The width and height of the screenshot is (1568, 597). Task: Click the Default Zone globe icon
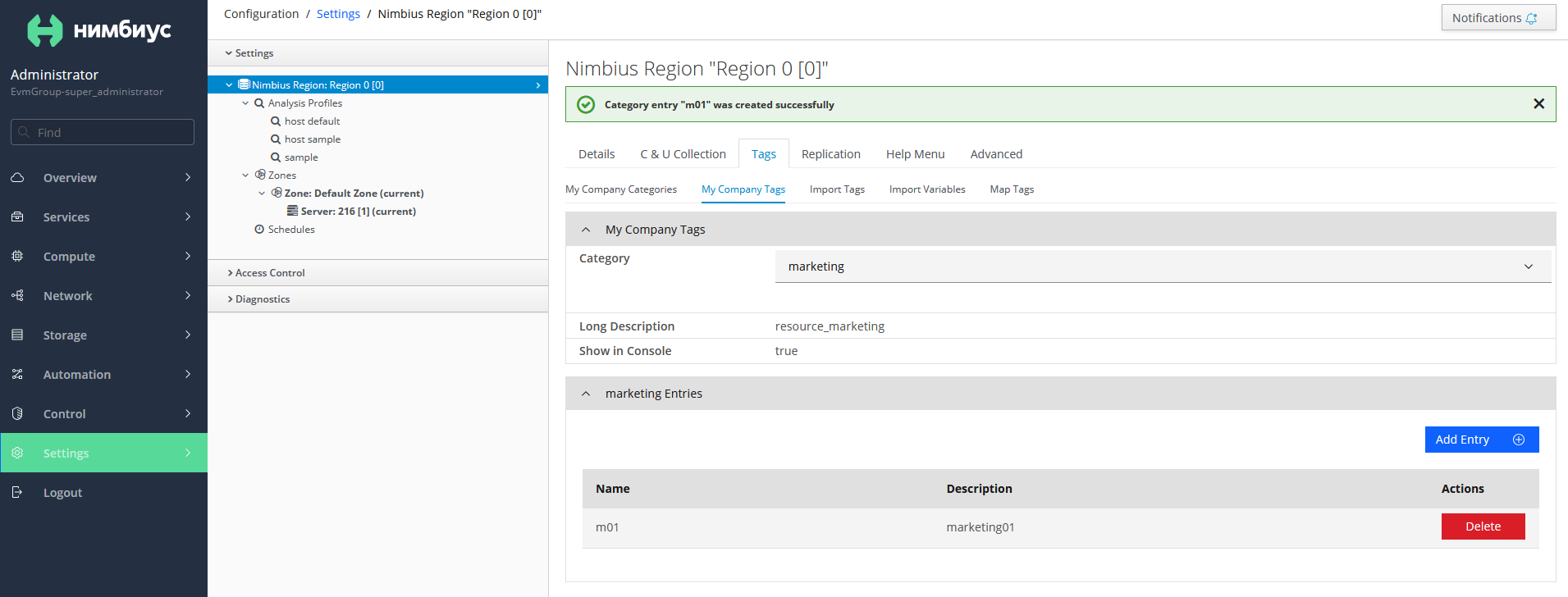[x=277, y=193]
